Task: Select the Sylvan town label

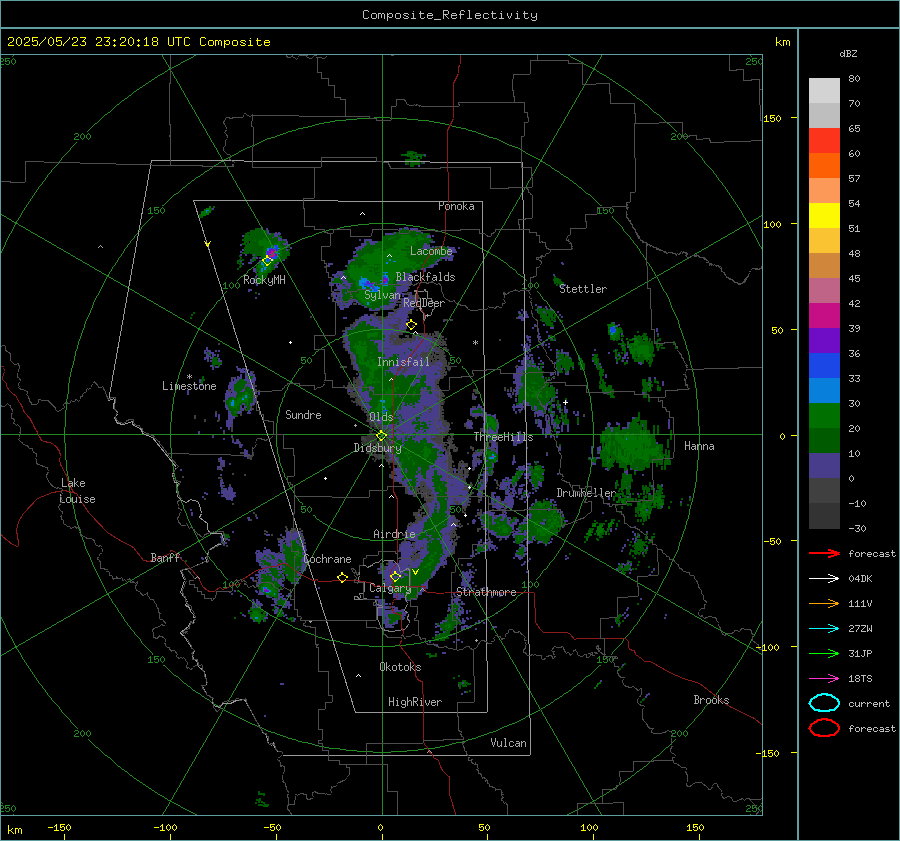Action: tap(382, 295)
